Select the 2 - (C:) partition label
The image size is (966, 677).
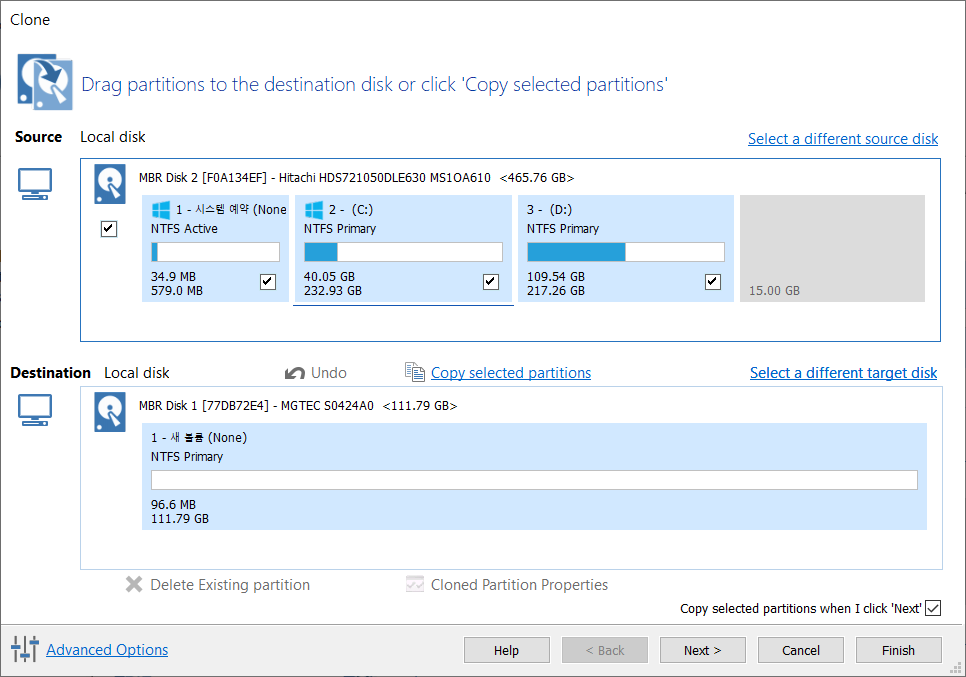(x=351, y=209)
